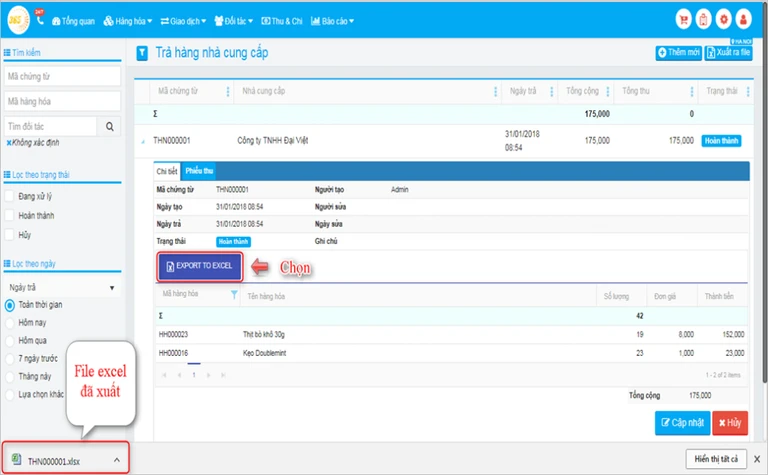
Task: Open the Ngày trả date dropdown
Action: 62,287
